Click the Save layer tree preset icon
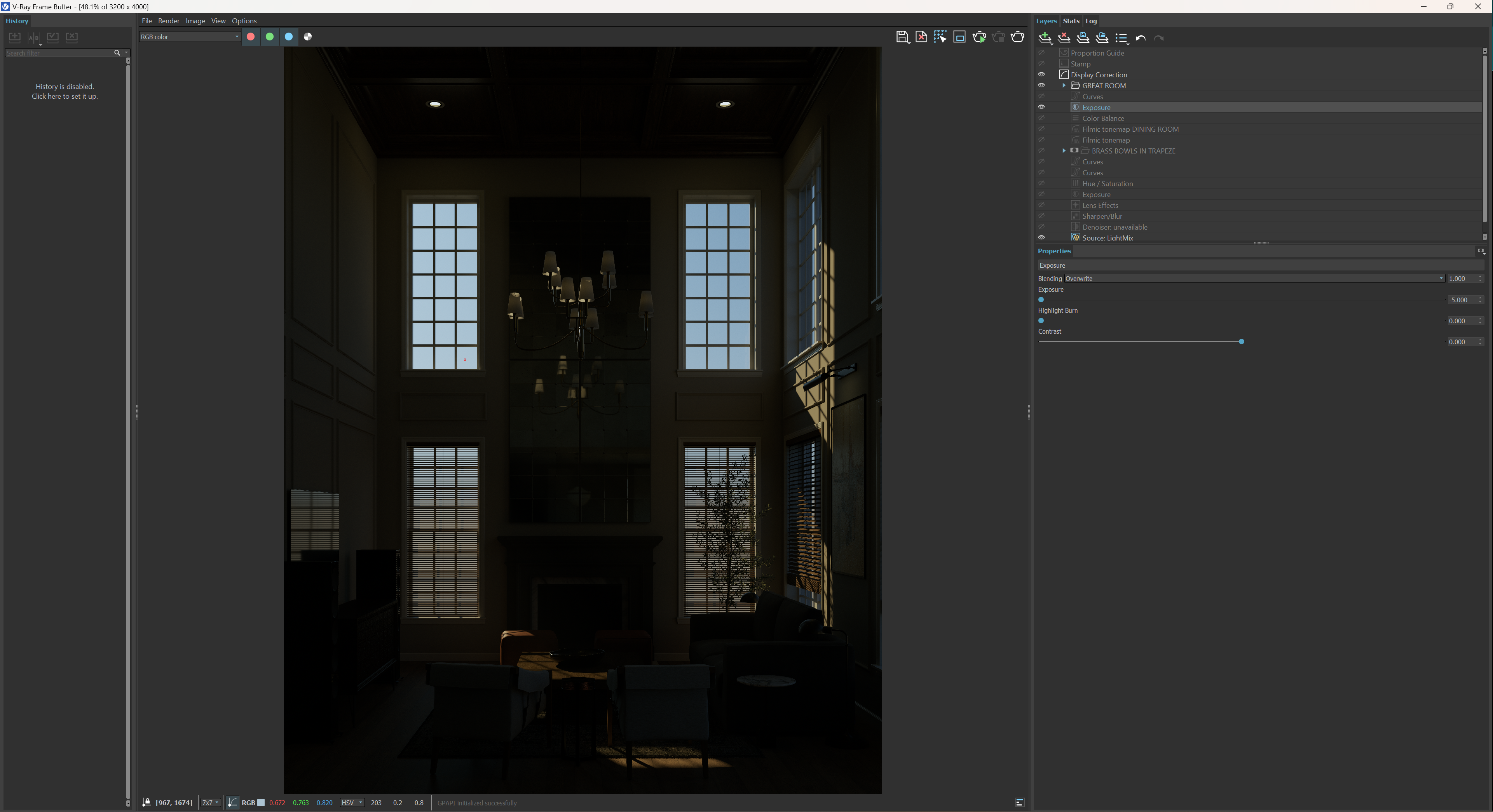Viewport: 1493px width, 812px height. pyautogui.click(x=1083, y=38)
